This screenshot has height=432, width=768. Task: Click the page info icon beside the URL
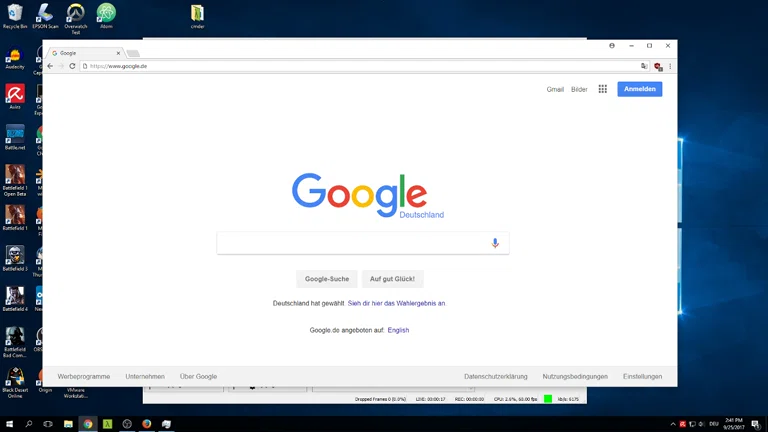click(85, 66)
